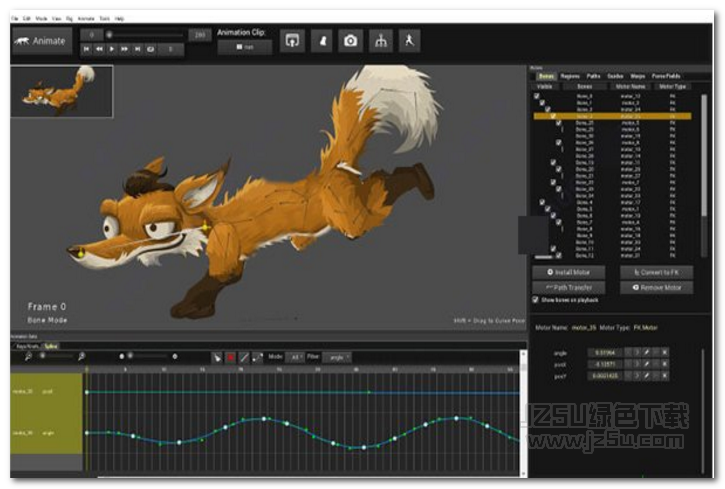Click the fox preview thumbnail
This screenshot has height=489, width=725.
(x=61, y=92)
